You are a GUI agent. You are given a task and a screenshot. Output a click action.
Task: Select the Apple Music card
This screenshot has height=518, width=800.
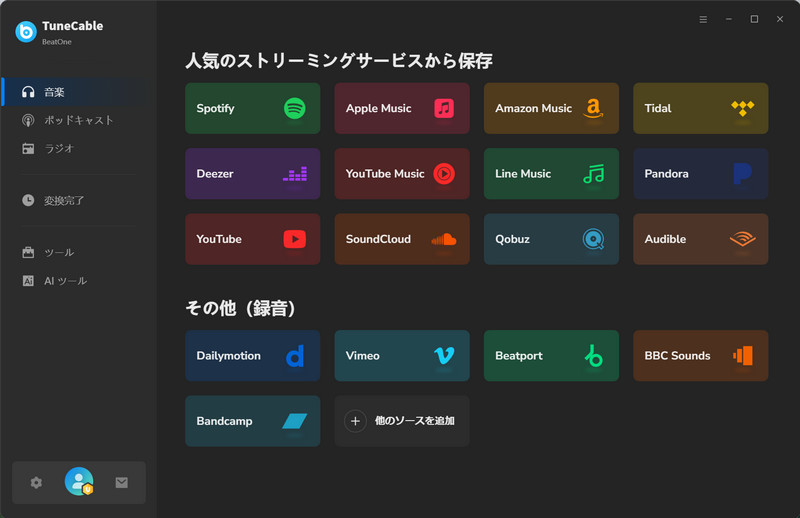tap(402, 108)
